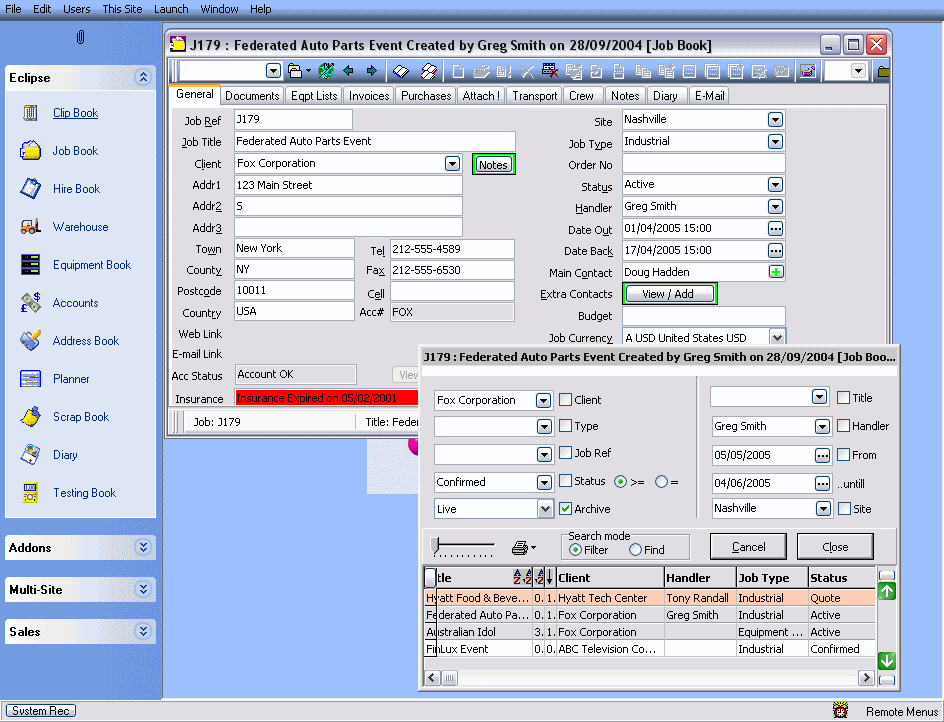The height and width of the screenshot is (722, 944).
Task: Click the single open book toolbar icon
Action: (x=401, y=72)
